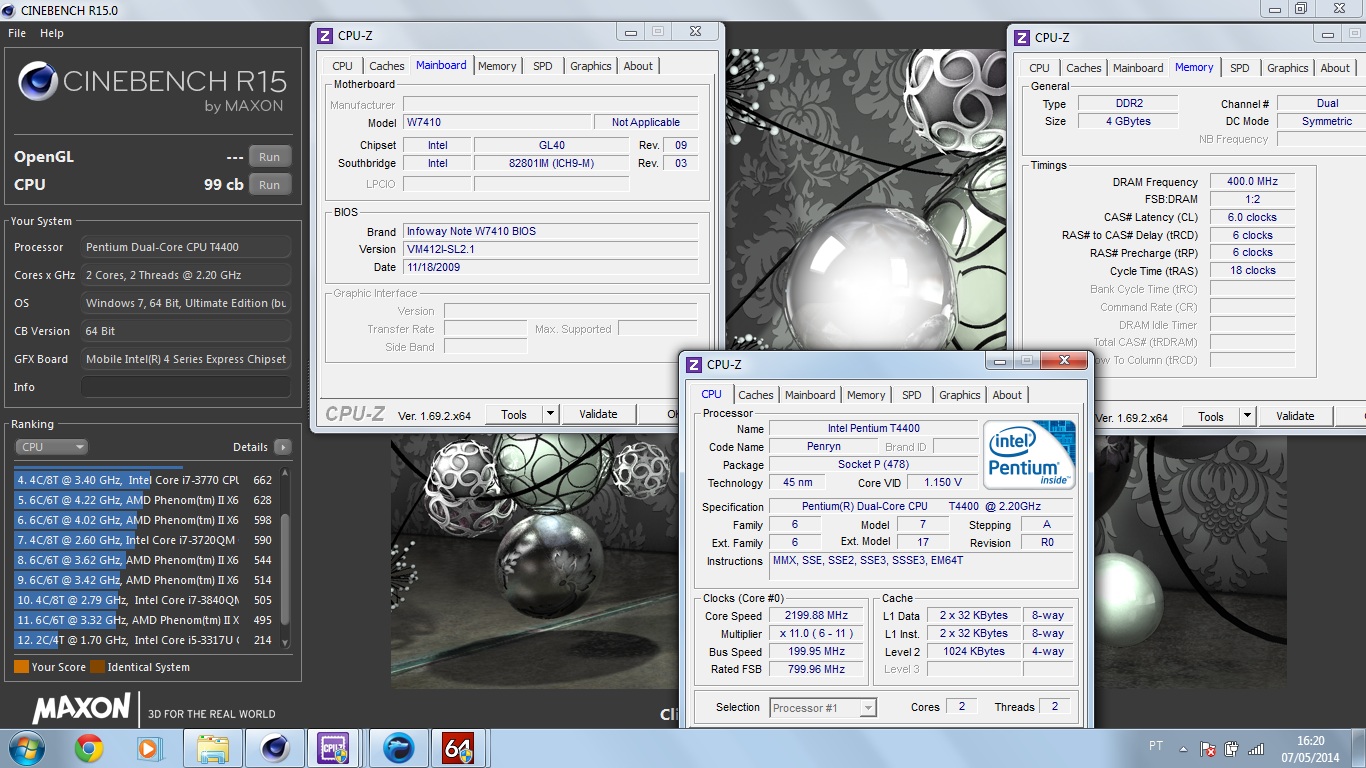
Task: Open AIDA64 taskbar icon
Action: point(458,748)
